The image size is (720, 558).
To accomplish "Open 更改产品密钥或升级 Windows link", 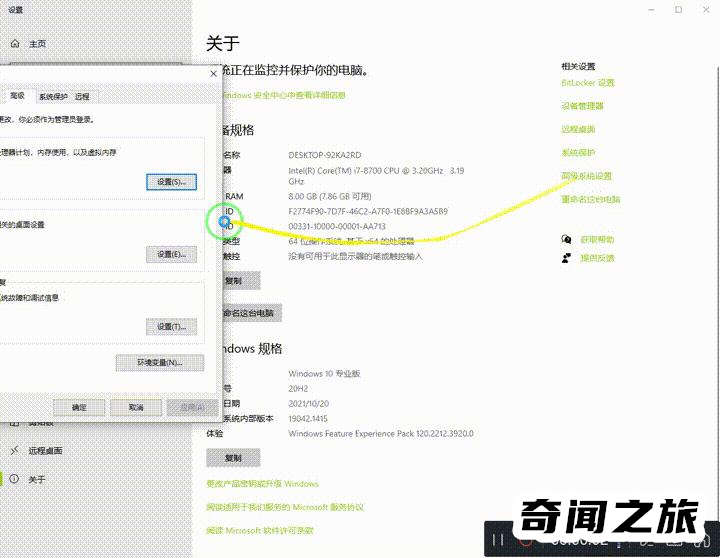I will [x=262, y=484].
